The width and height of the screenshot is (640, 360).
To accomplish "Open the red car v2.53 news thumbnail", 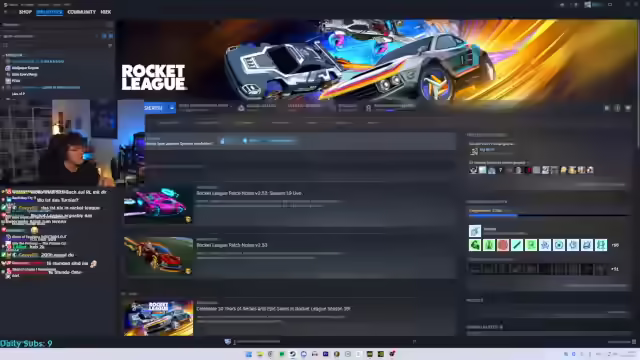I will click(158, 256).
